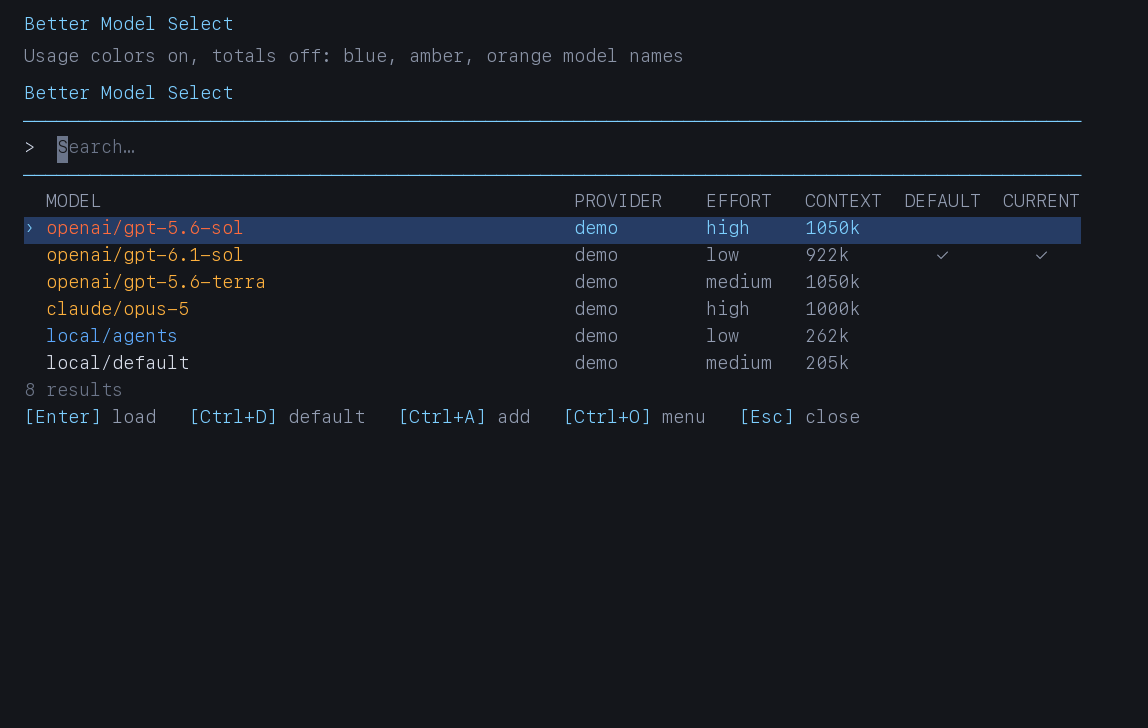1148x728 pixels.
Task: Click the search prompt chevron
Action: point(29,148)
